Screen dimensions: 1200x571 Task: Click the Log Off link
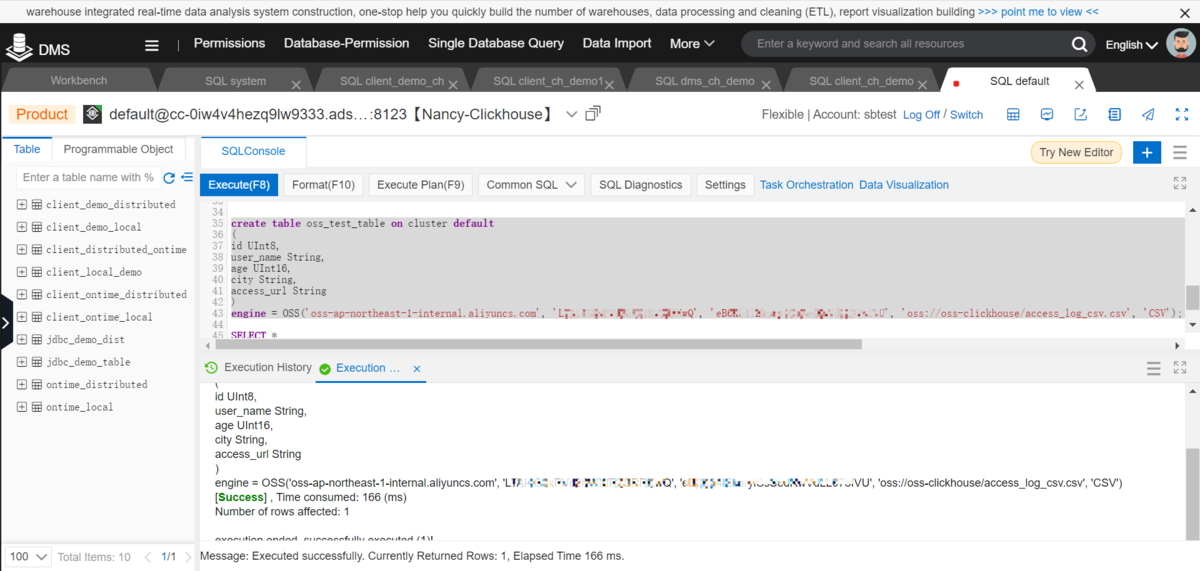coord(921,115)
